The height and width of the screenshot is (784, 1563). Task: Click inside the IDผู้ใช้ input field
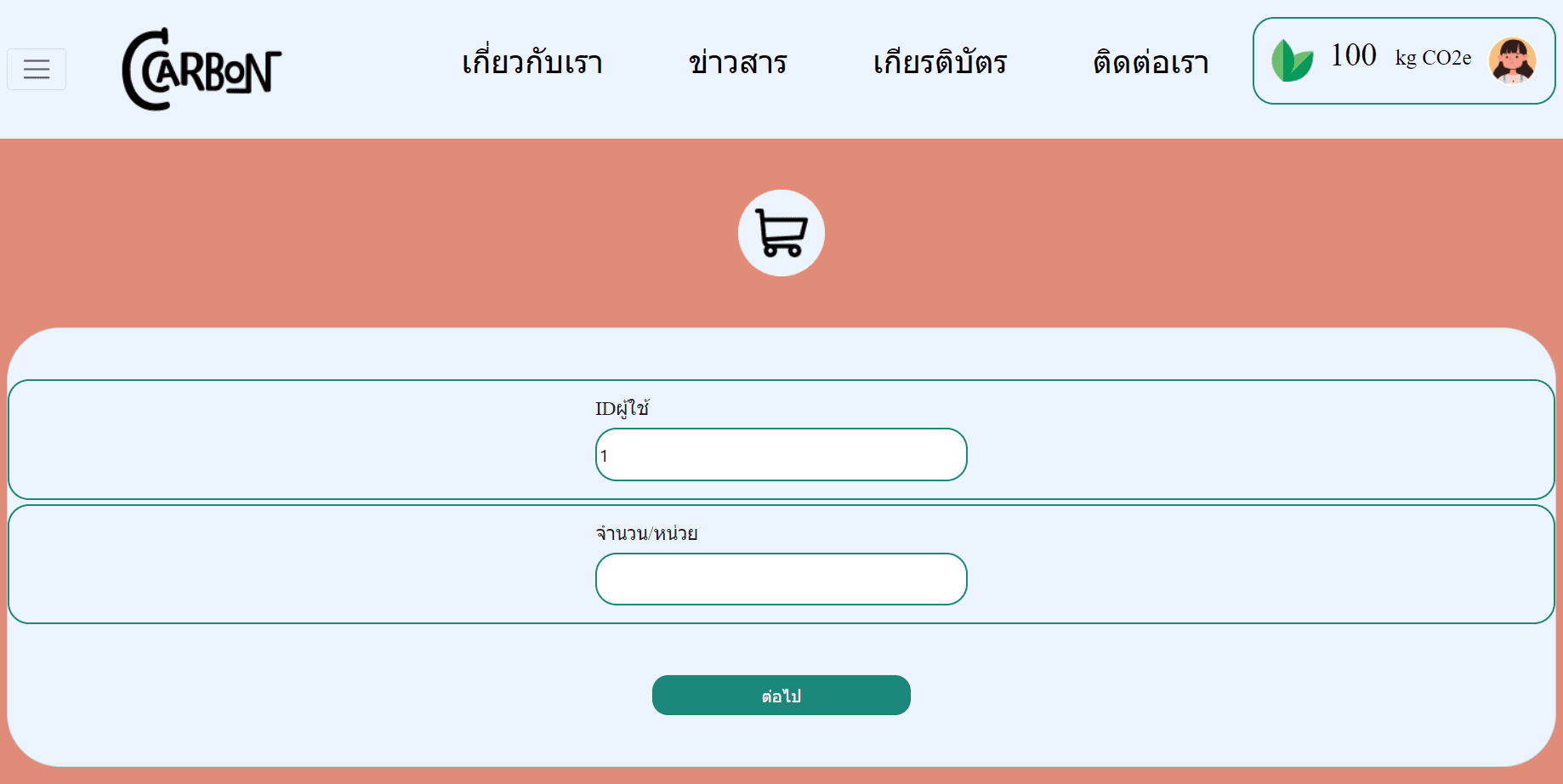pos(781,455)
